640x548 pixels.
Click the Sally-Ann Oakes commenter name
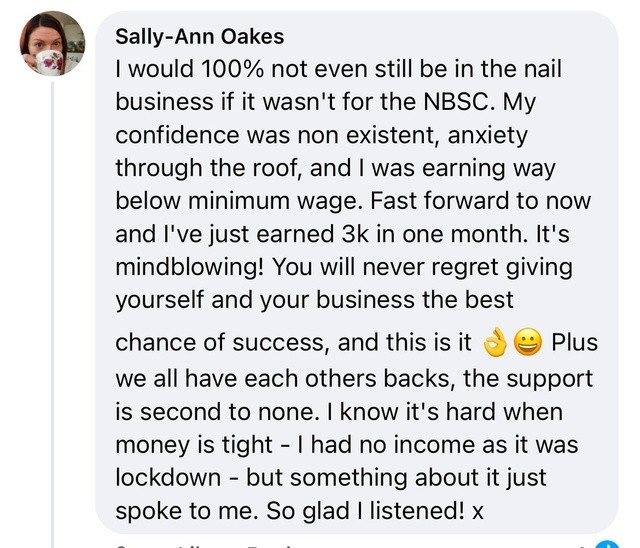(200, 37)
